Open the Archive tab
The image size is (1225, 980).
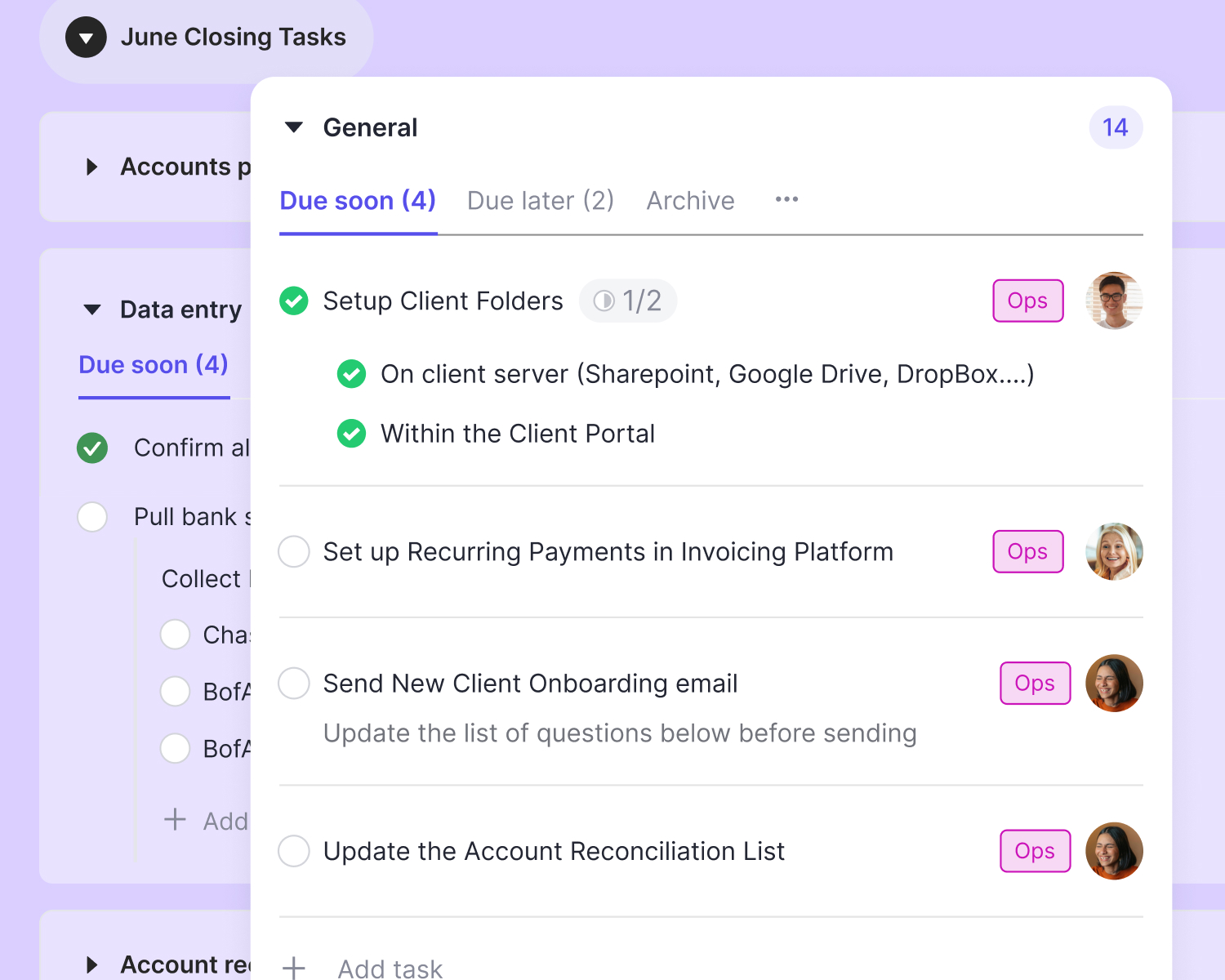click(x=690, y=200)
